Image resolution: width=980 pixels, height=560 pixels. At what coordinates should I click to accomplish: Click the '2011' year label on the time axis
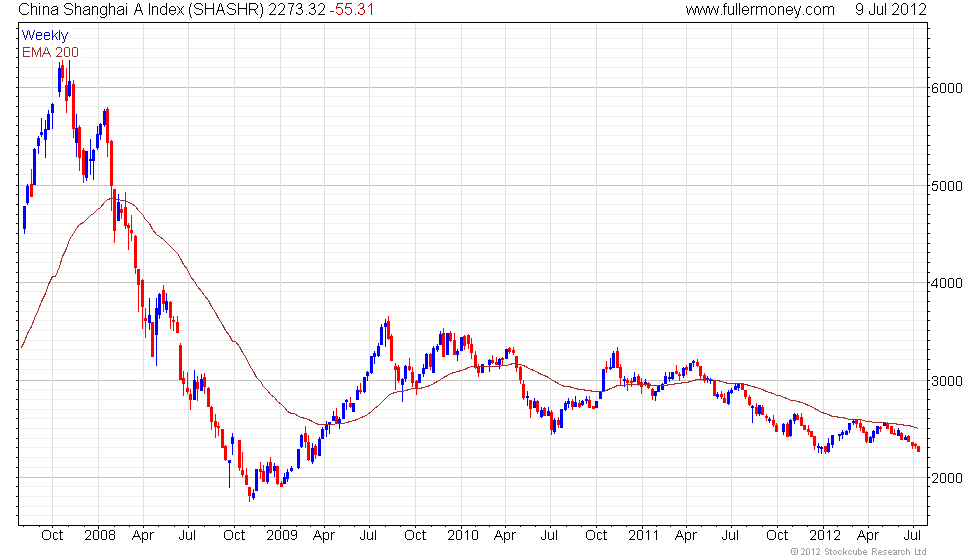tap(644, 536)
